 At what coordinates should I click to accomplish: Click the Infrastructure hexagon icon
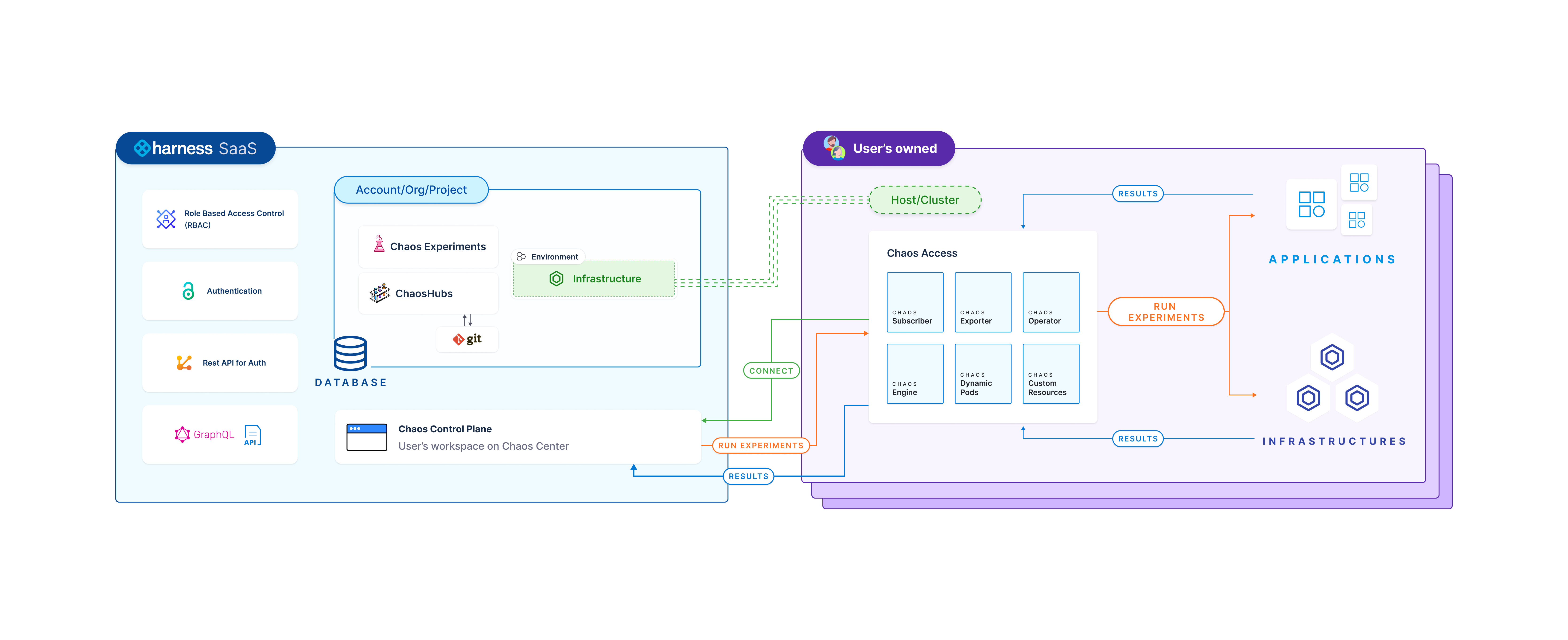(556, 279)
